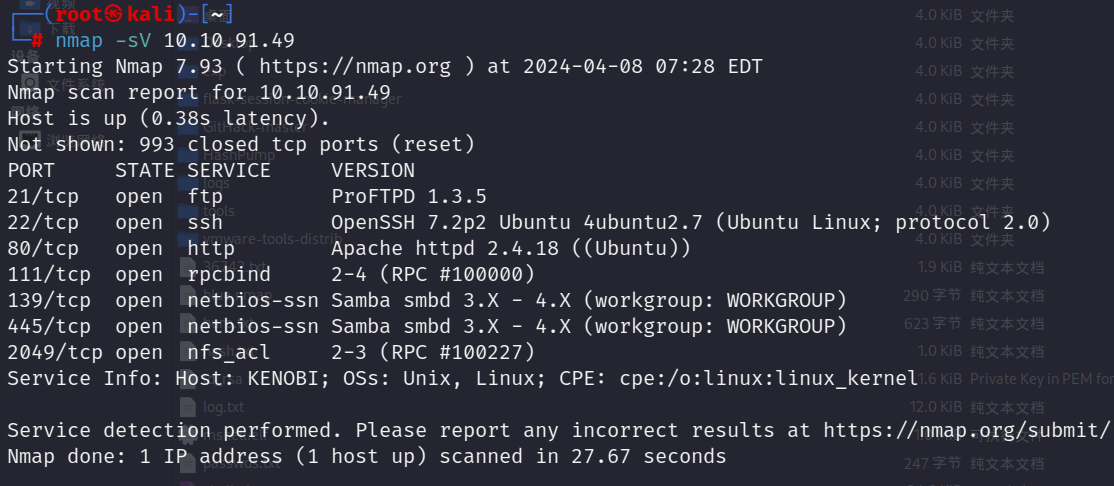Click the VERSION column header
1114x486 pixels.
[x=373, y=171]
